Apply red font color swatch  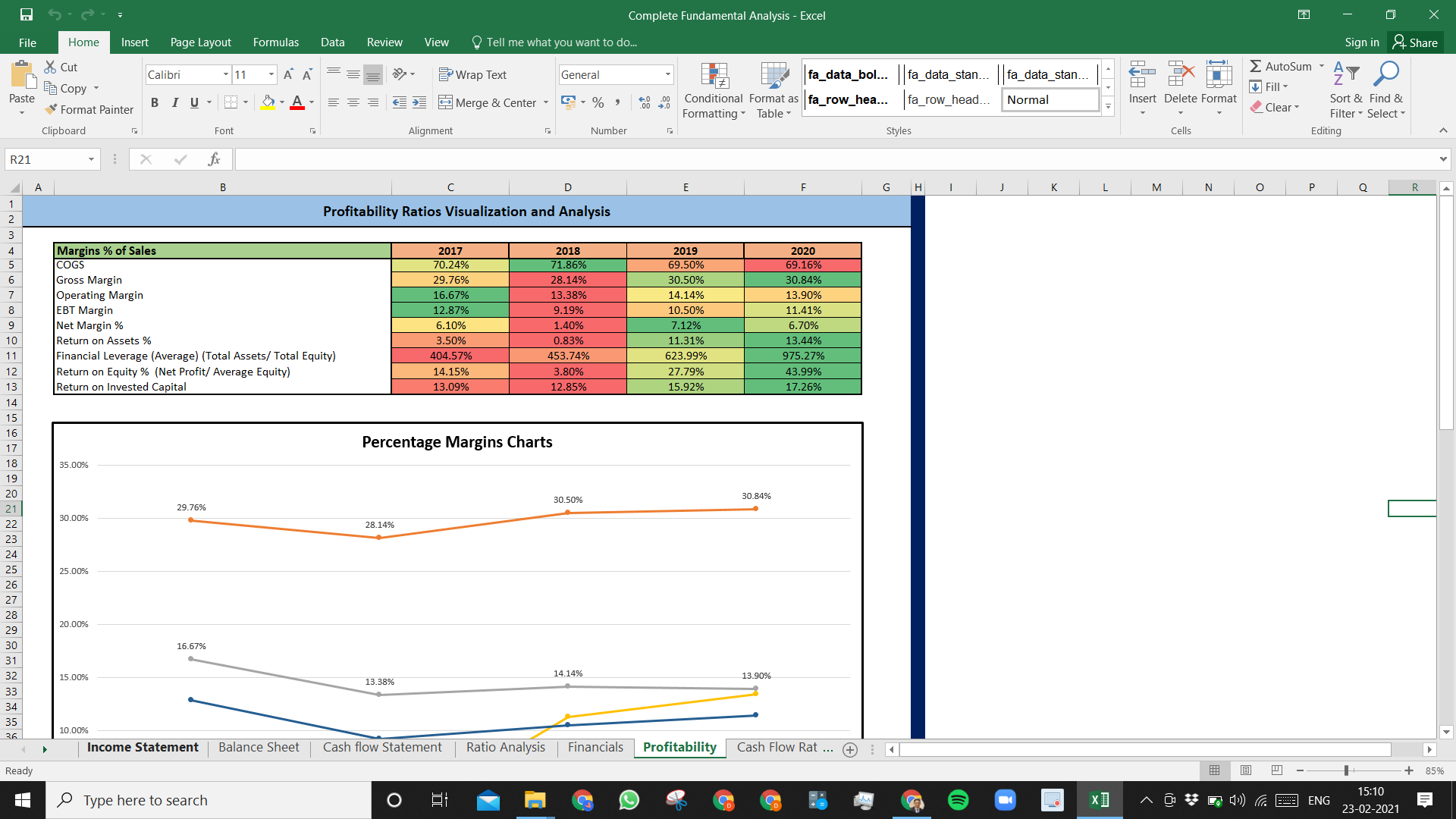pyautogui.click(x=297, y=102)
